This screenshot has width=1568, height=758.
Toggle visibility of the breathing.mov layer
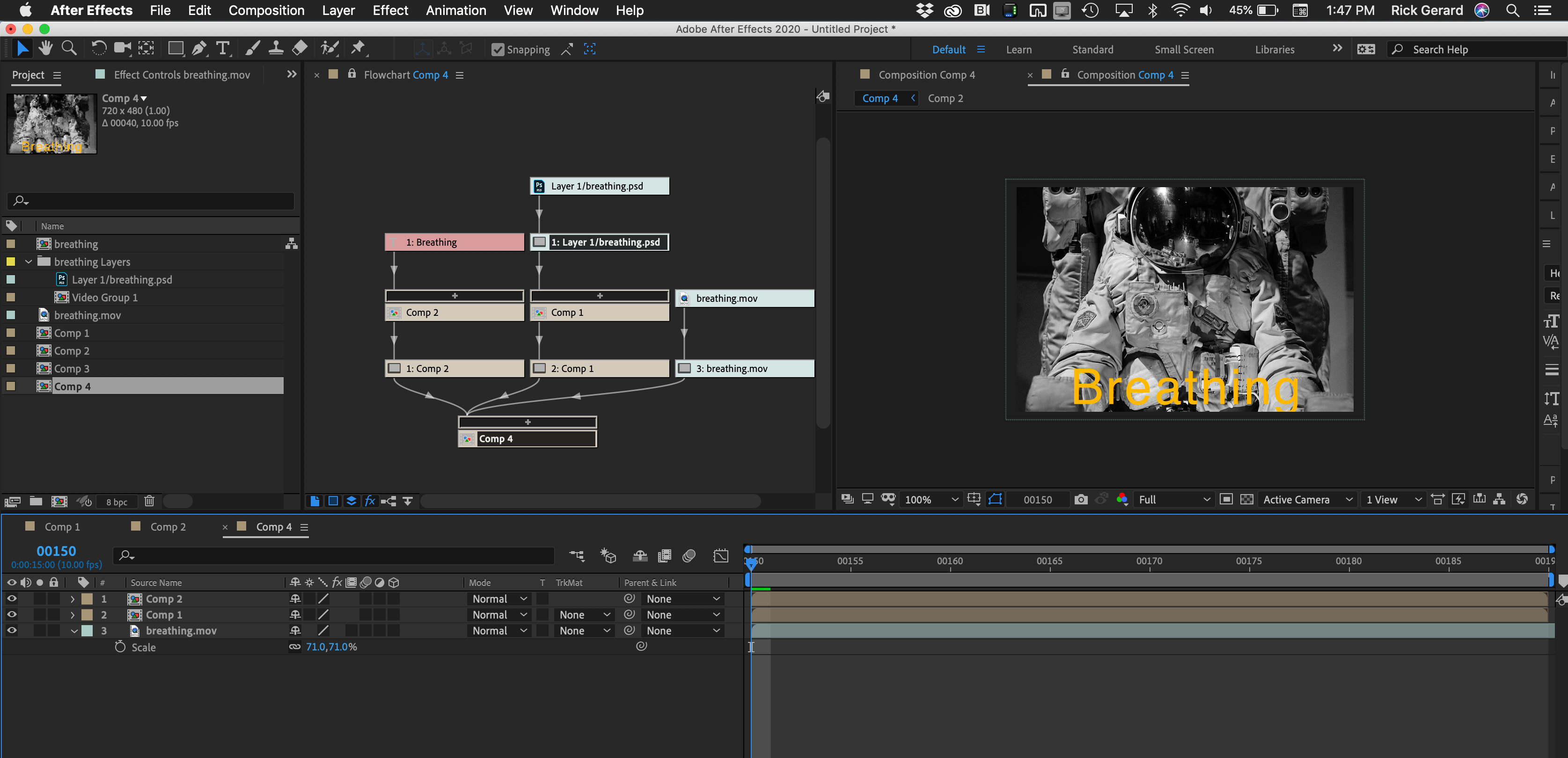click(11, 630)
